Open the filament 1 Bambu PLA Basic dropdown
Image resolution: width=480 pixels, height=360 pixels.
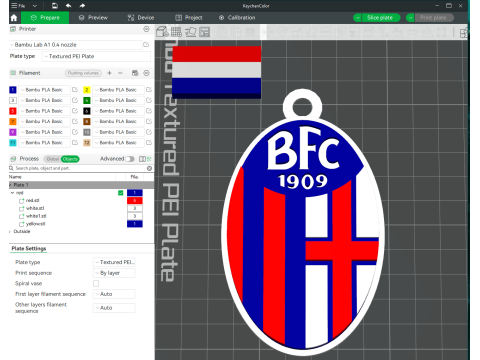(45, 90)
